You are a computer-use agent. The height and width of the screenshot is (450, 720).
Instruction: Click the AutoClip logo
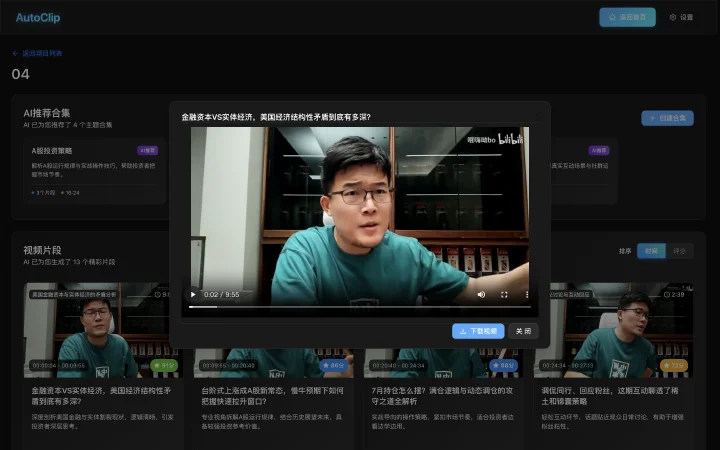38,17
